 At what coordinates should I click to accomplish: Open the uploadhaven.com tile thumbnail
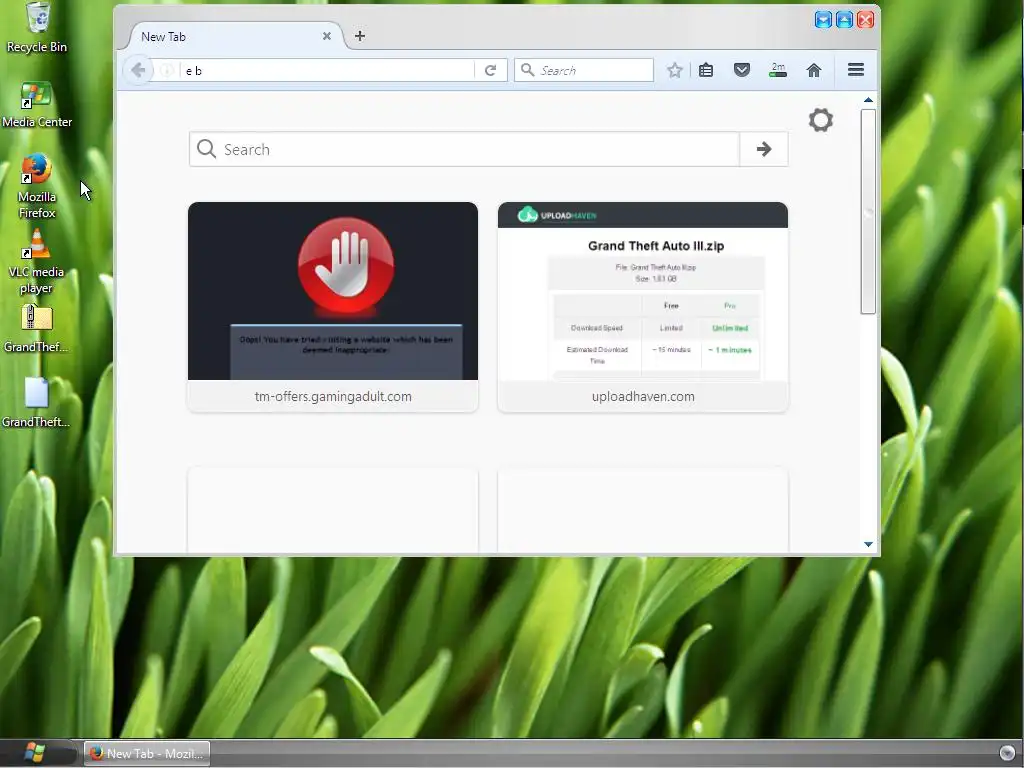(643, 291)
